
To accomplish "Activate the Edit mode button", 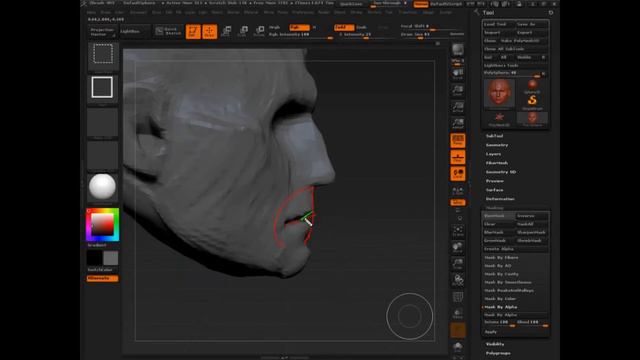I will coord(193,31).
